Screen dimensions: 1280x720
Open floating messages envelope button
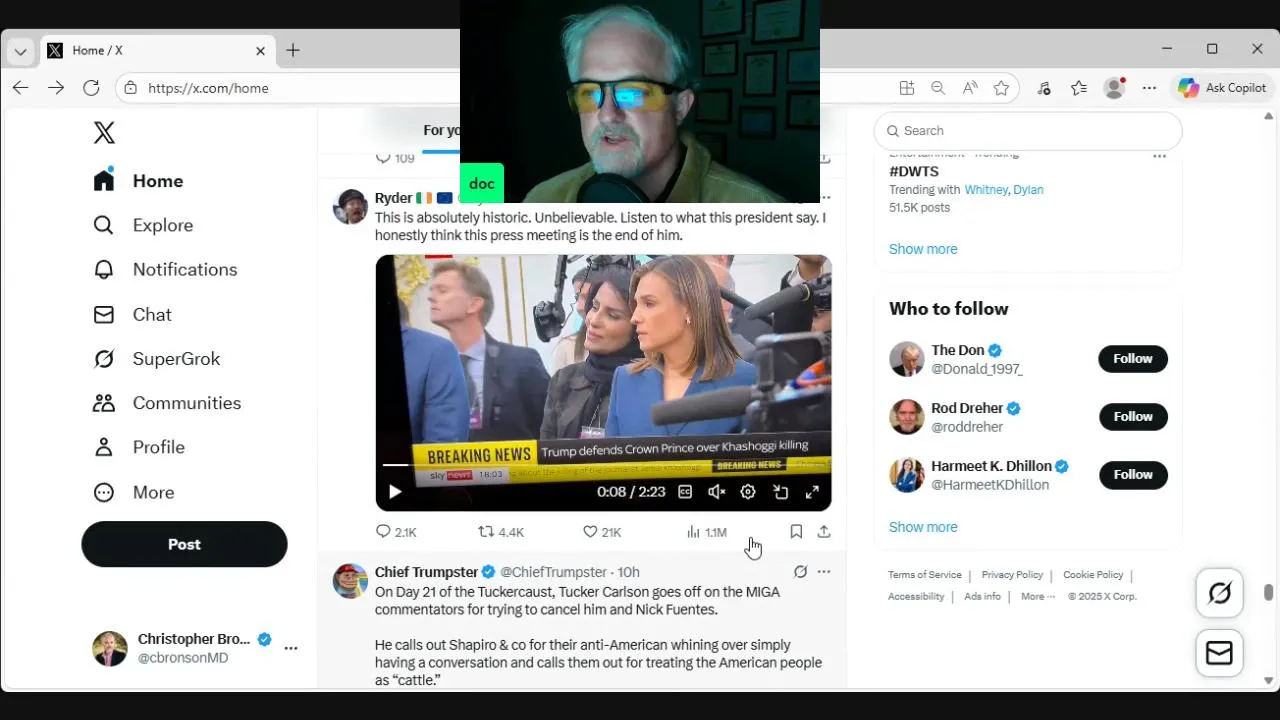pyautogui.click(x=1220, y=653)
